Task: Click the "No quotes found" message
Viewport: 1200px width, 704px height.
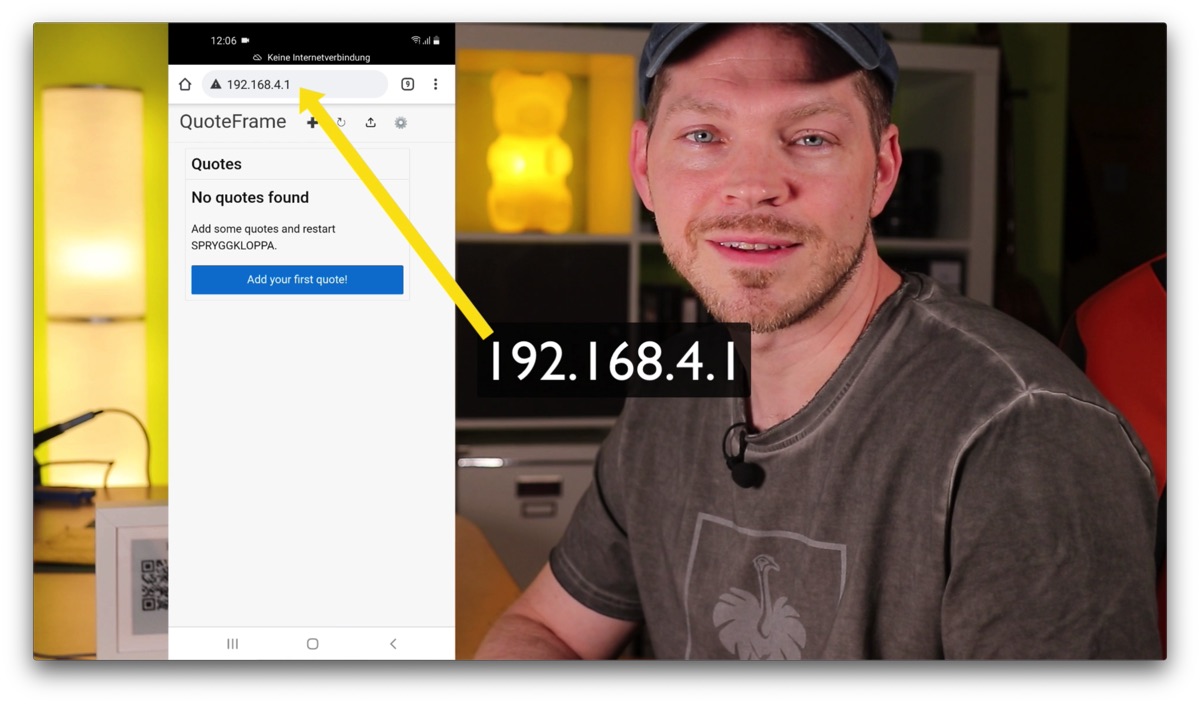Action: click(250, 198)
